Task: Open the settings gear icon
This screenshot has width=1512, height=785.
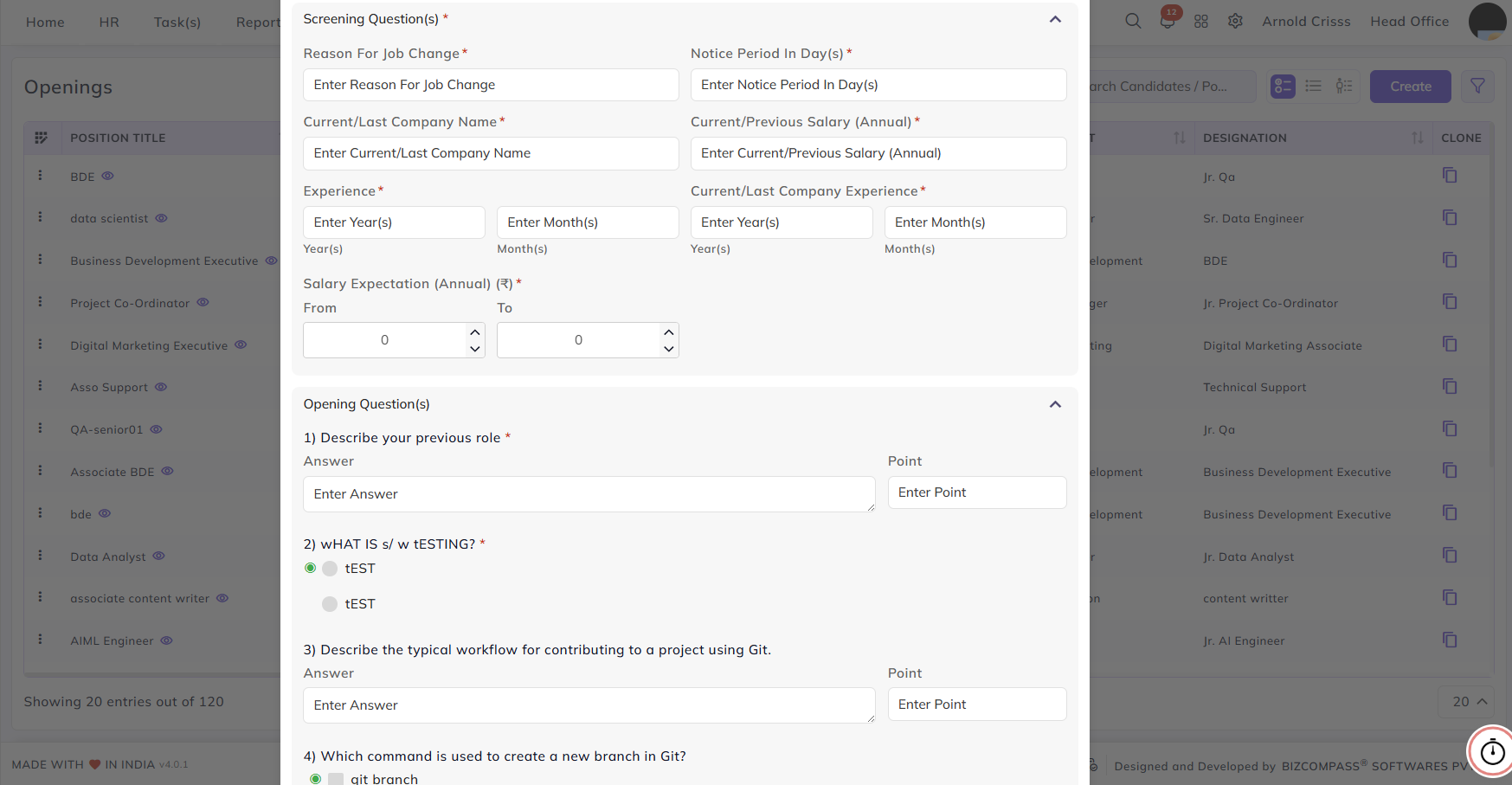Action: (x=1235, y=21)
